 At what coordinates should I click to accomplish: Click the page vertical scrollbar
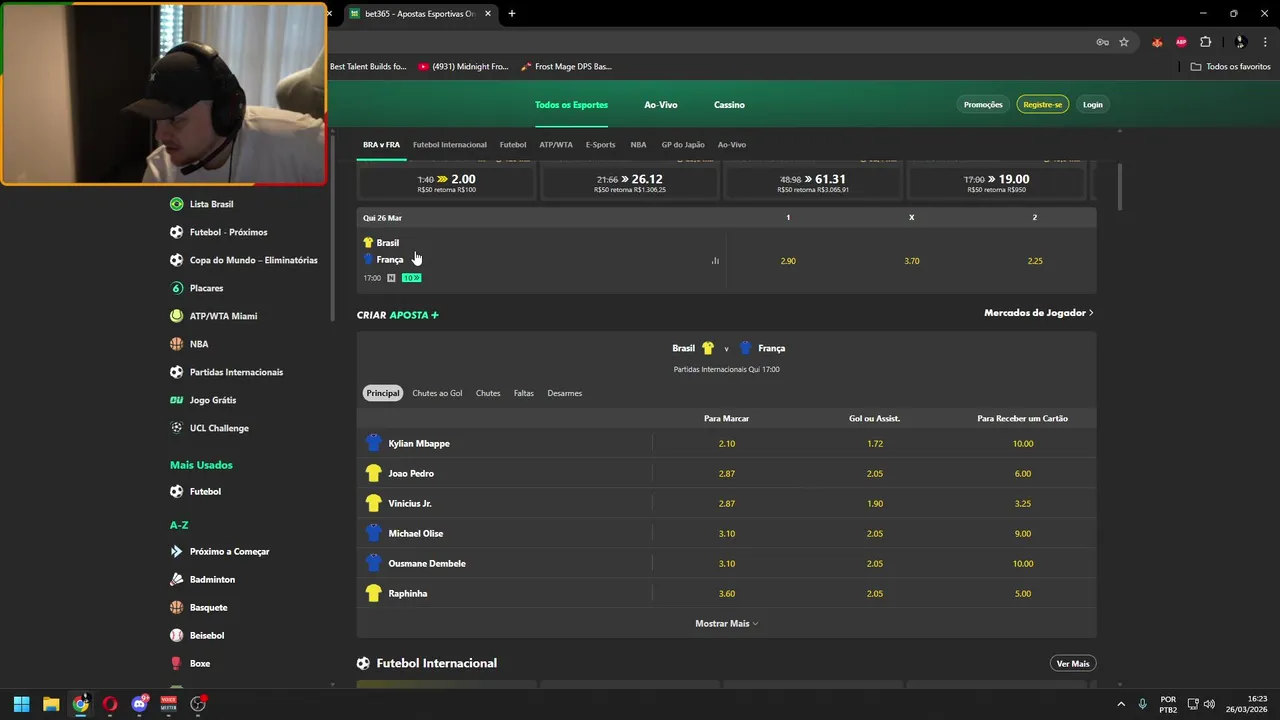[x=1118, y=186]
